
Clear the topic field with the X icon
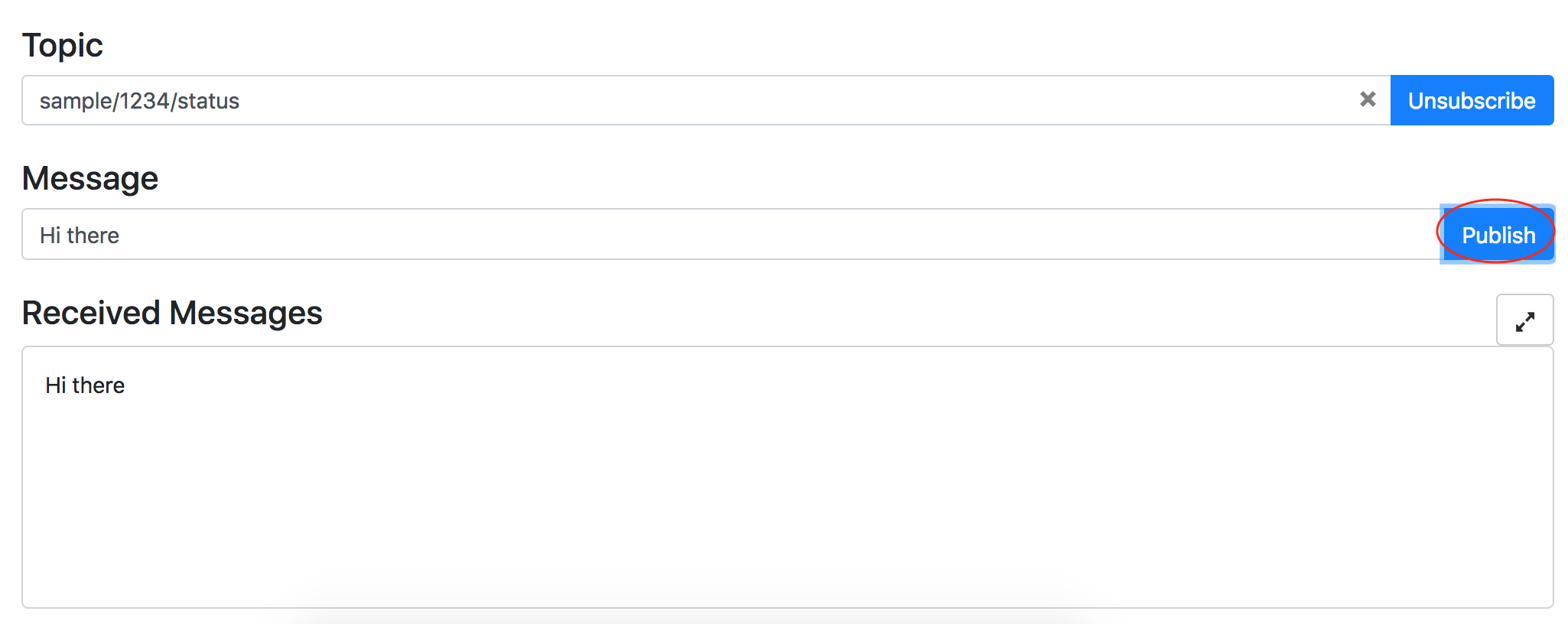pyautogui.click(x=1368, y=99)
